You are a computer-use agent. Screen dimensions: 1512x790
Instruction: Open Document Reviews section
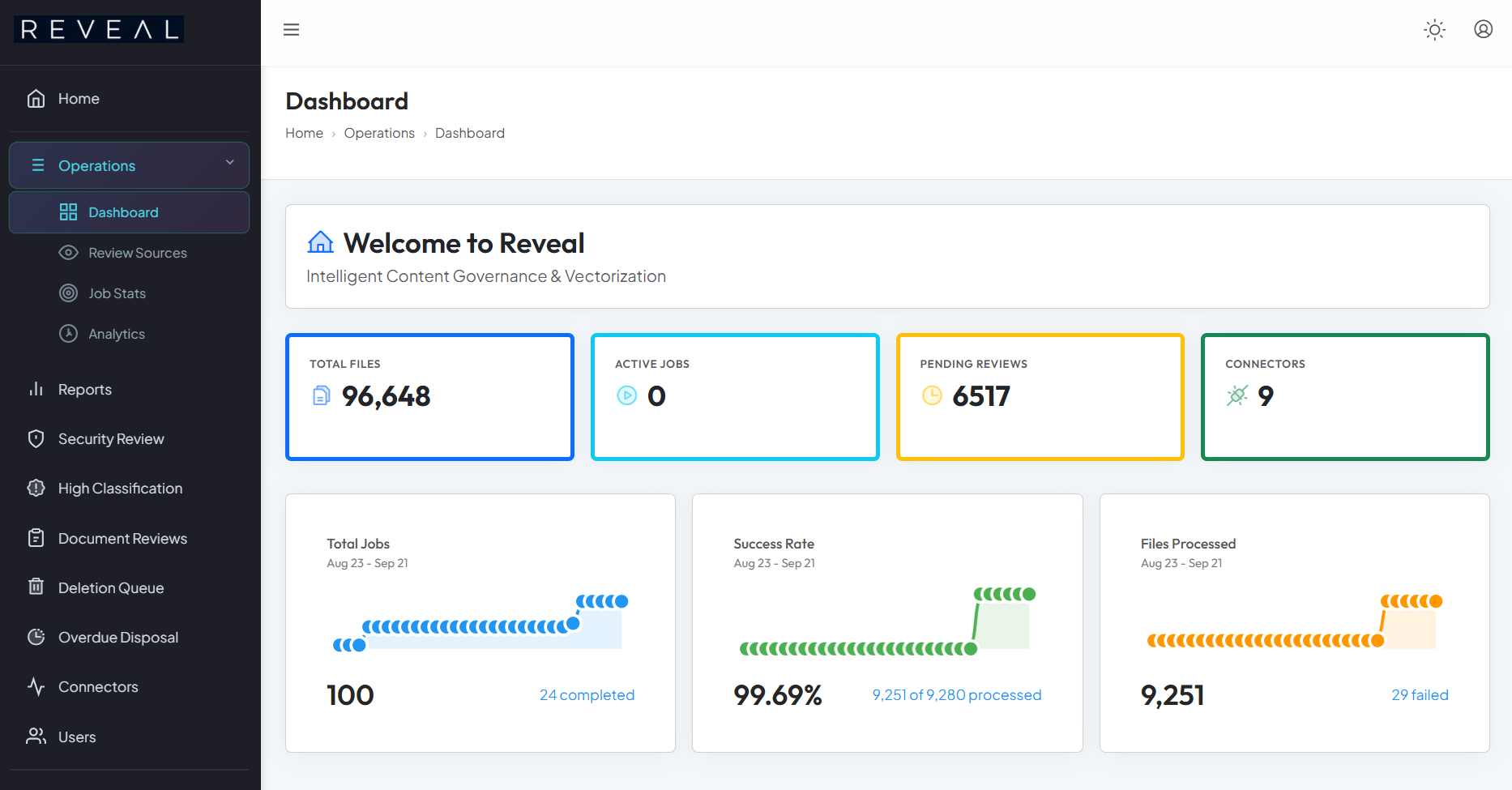coord(130,538)
